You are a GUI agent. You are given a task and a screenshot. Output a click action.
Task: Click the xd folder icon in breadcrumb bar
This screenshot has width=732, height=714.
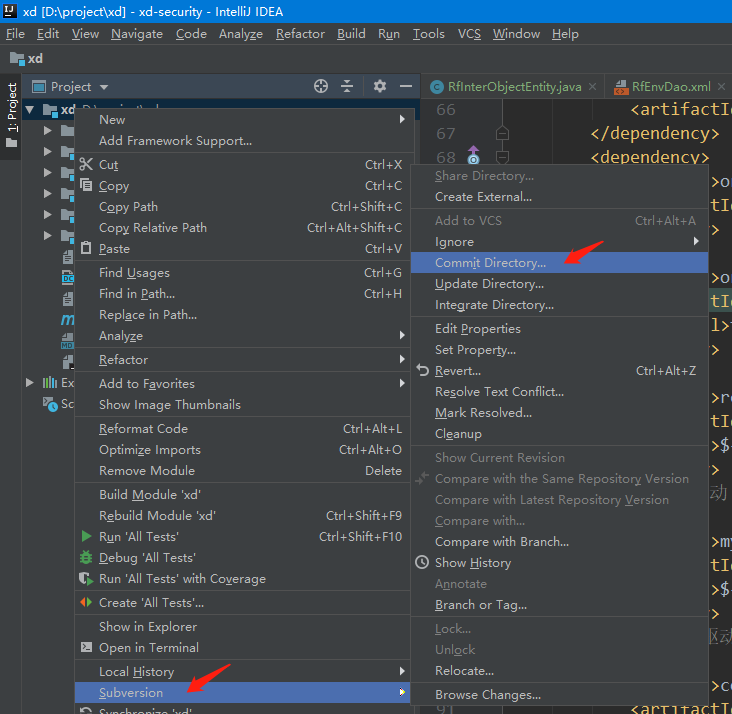[x=17, y=59]
